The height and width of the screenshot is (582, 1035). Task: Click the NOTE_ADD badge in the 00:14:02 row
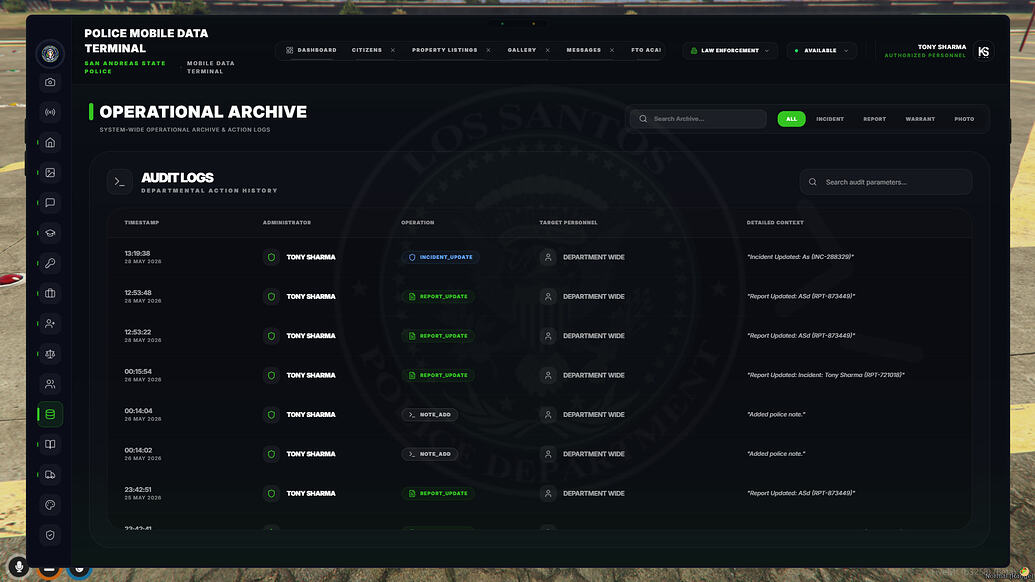coord(430,454)
